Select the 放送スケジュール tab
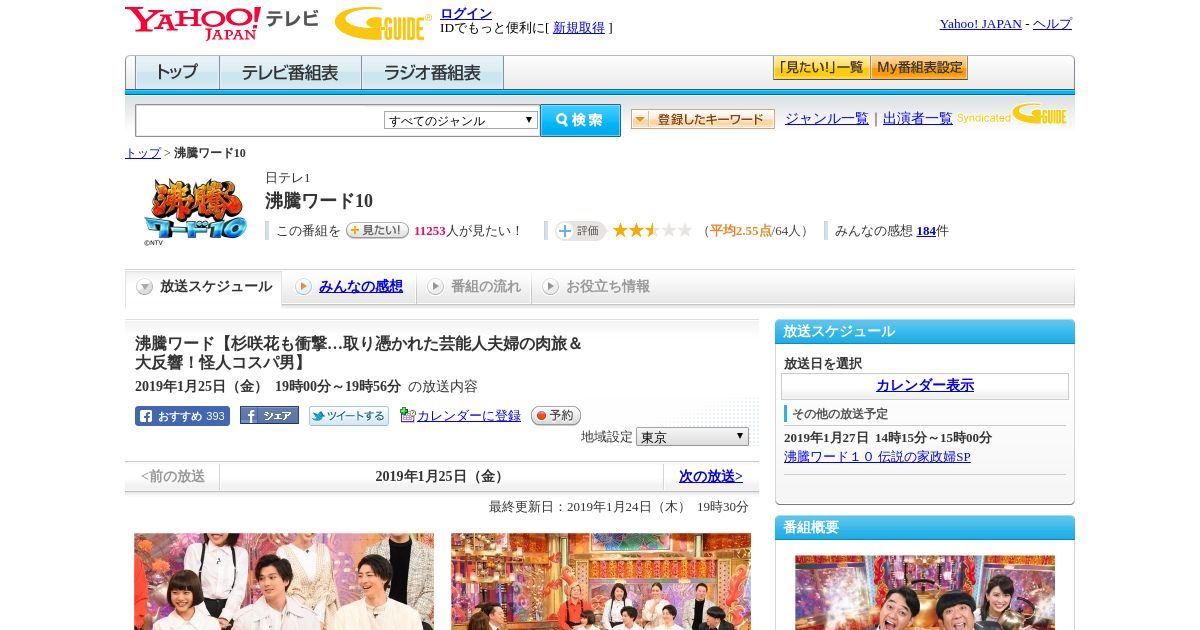1200x630 pixels. pyautogui.click(x=204, y=287)
